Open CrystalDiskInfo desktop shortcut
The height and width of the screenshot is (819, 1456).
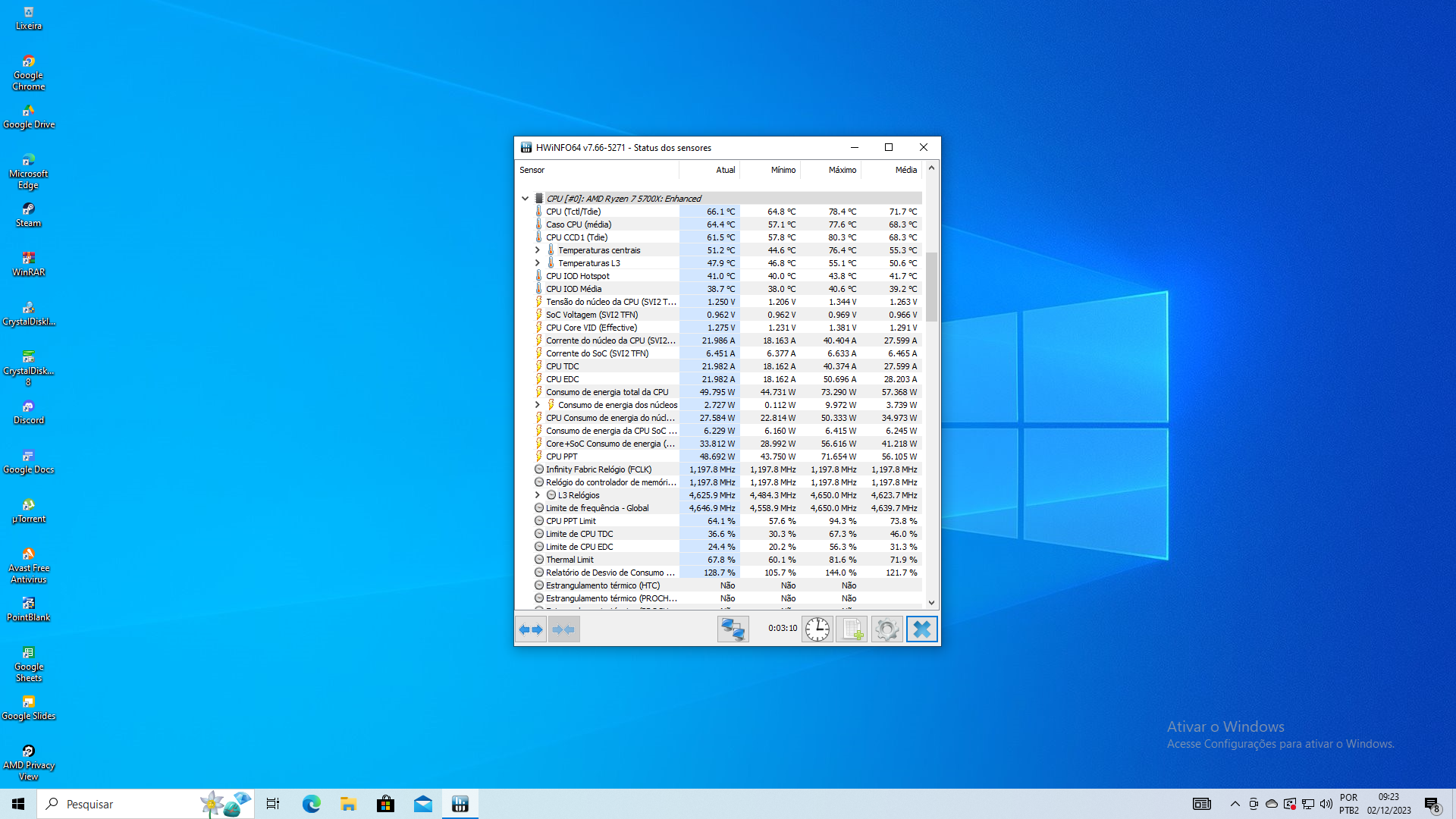tap(29, 314)
